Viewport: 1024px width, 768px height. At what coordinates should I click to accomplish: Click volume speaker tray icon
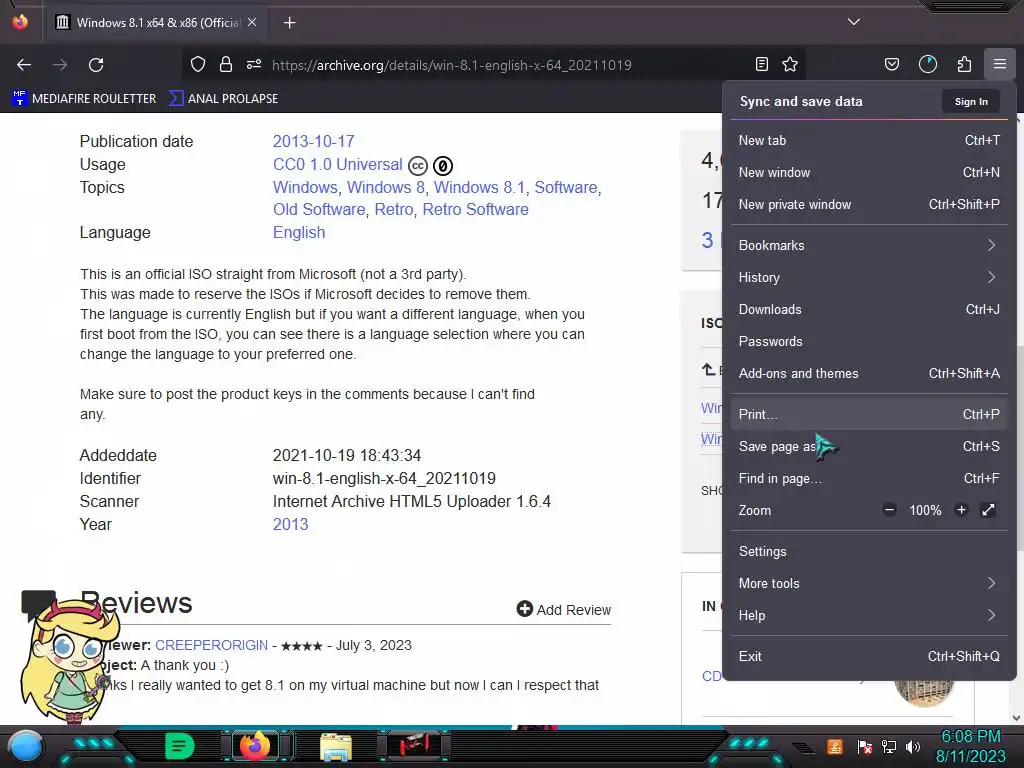[x=913, y=746]
